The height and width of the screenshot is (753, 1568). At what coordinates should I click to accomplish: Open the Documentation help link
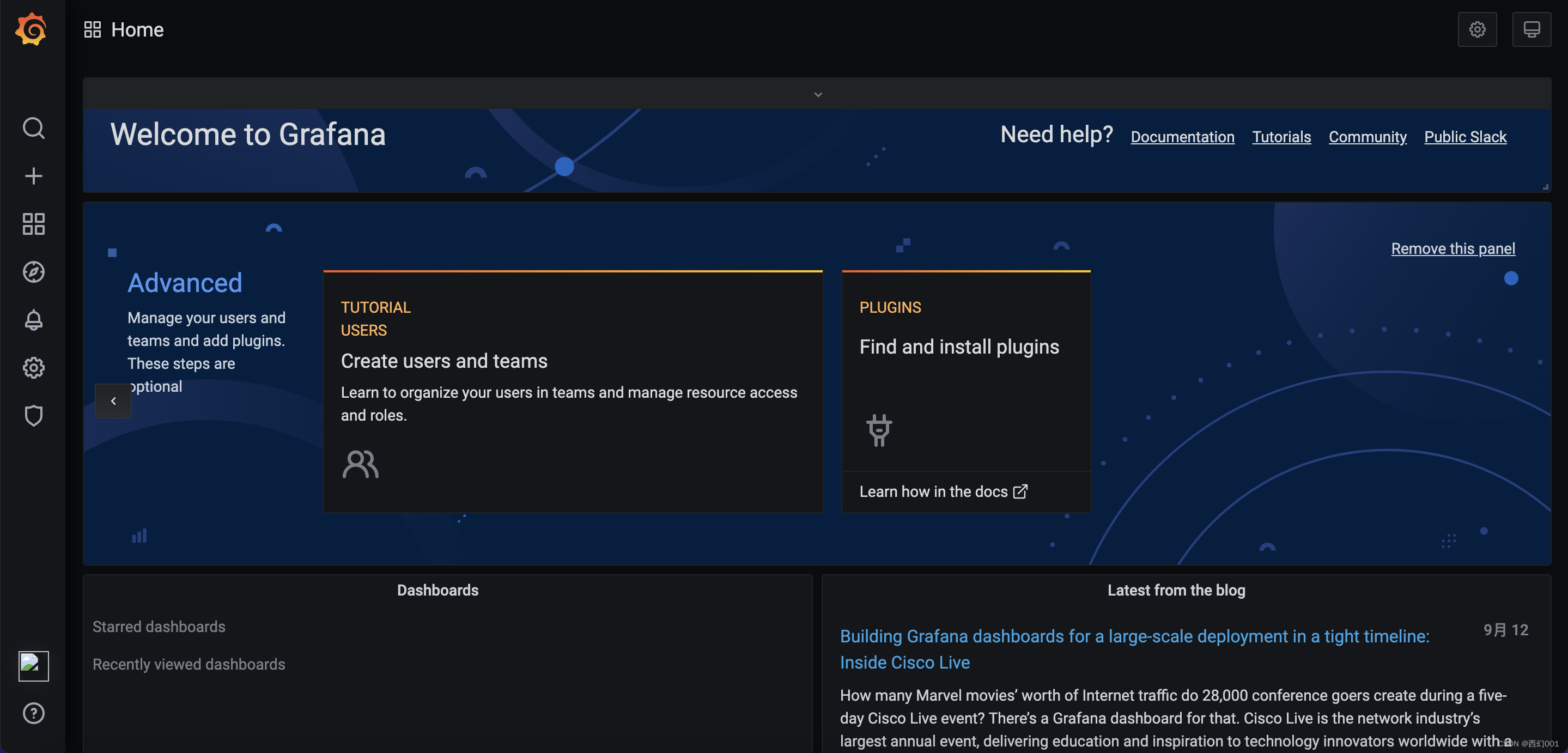click(1182, 137)
